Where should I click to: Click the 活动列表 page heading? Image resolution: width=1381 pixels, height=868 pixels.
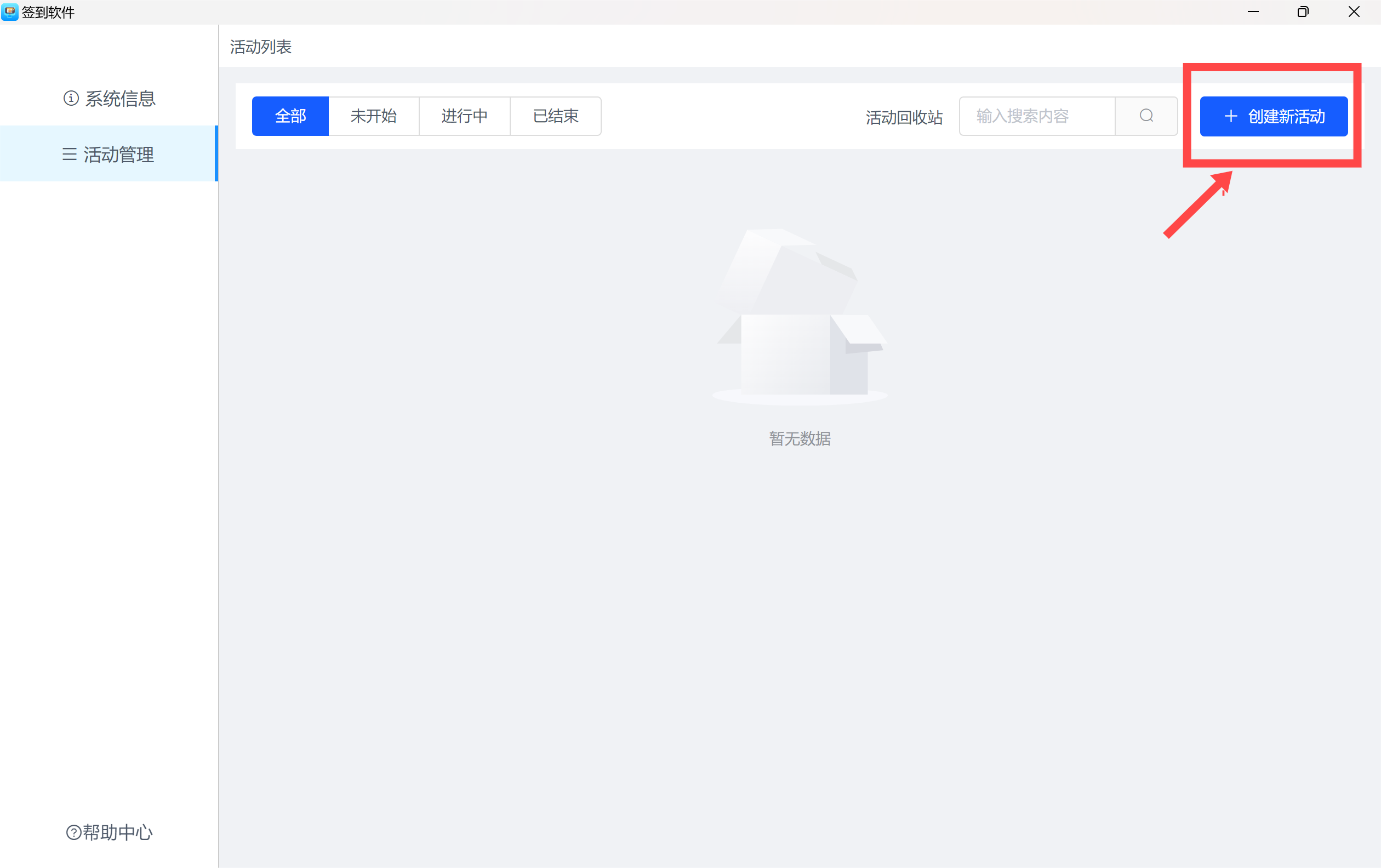pyautogui.click(x=261, y=47)
